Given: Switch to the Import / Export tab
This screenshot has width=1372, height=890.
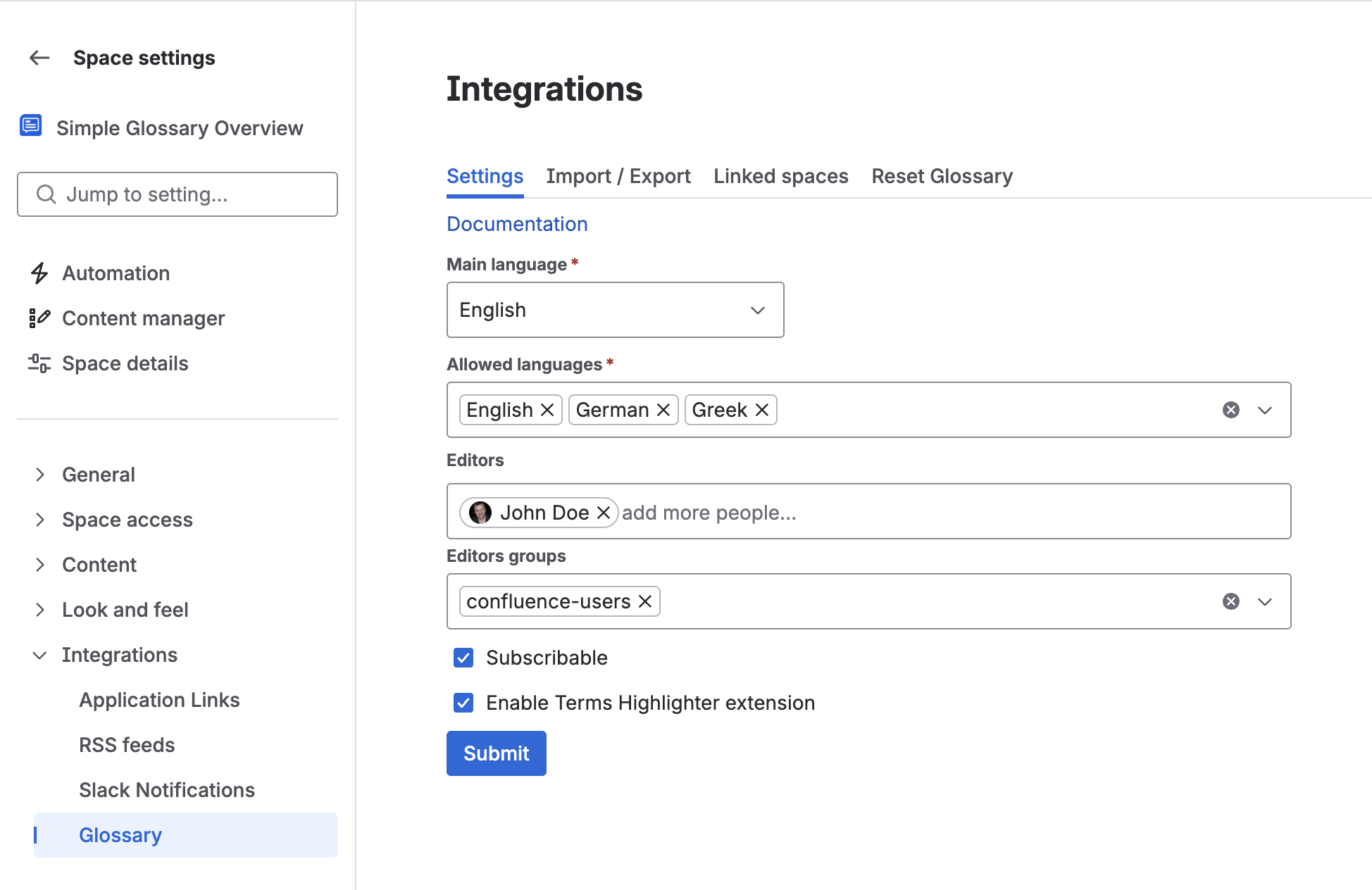Looking at the screenshot, I should tap(618, 176).
